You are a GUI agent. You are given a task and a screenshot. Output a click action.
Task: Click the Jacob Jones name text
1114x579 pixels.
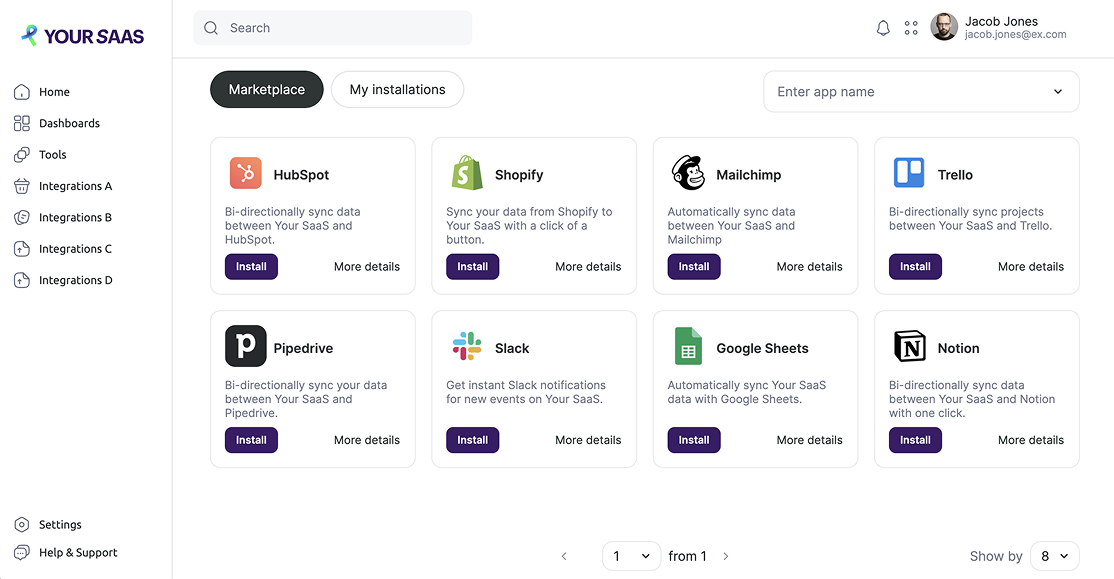pyautogui.click(x=1001, y=21)
